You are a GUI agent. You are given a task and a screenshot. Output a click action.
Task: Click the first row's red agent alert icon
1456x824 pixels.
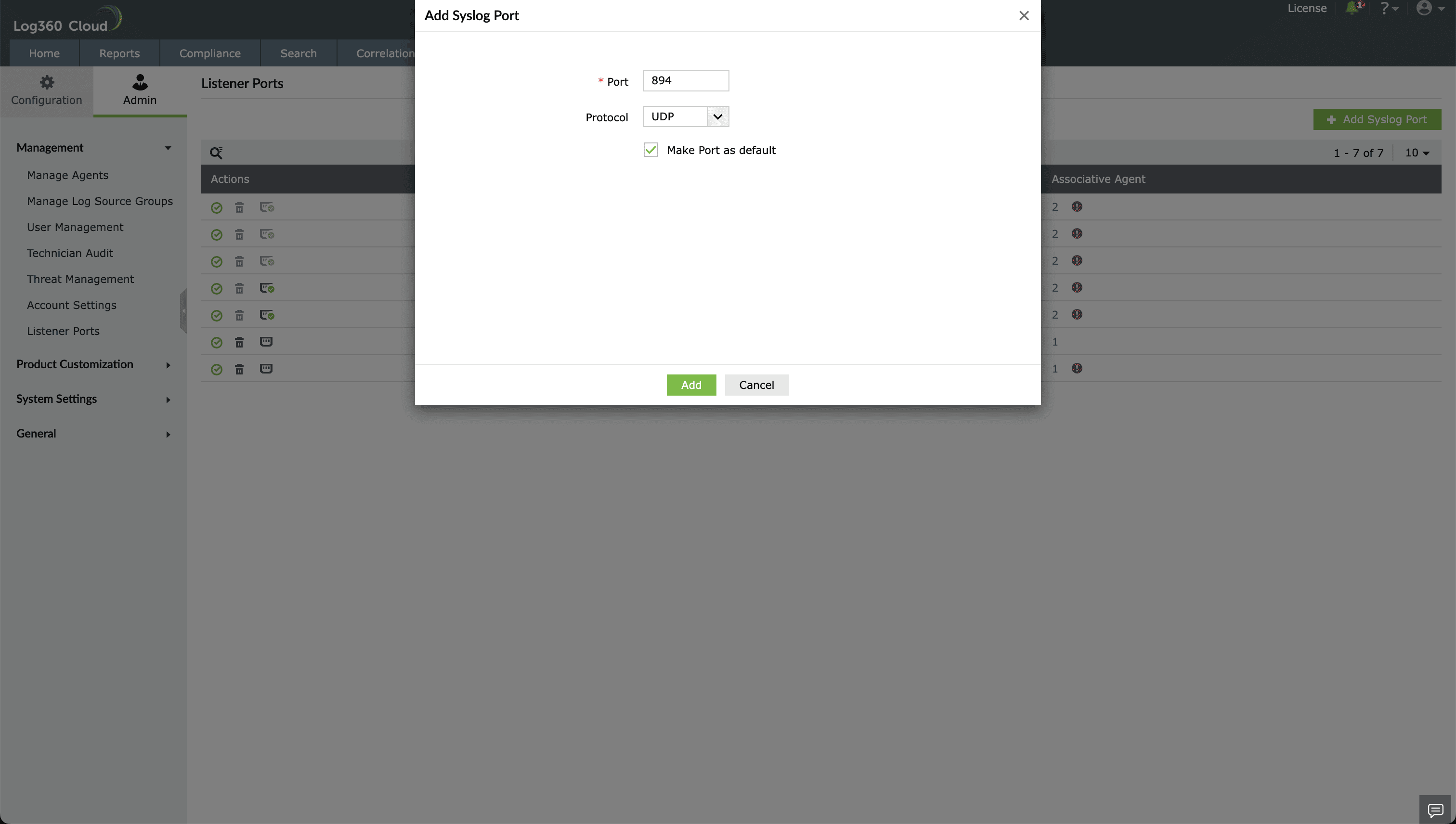coord(1077,206)
